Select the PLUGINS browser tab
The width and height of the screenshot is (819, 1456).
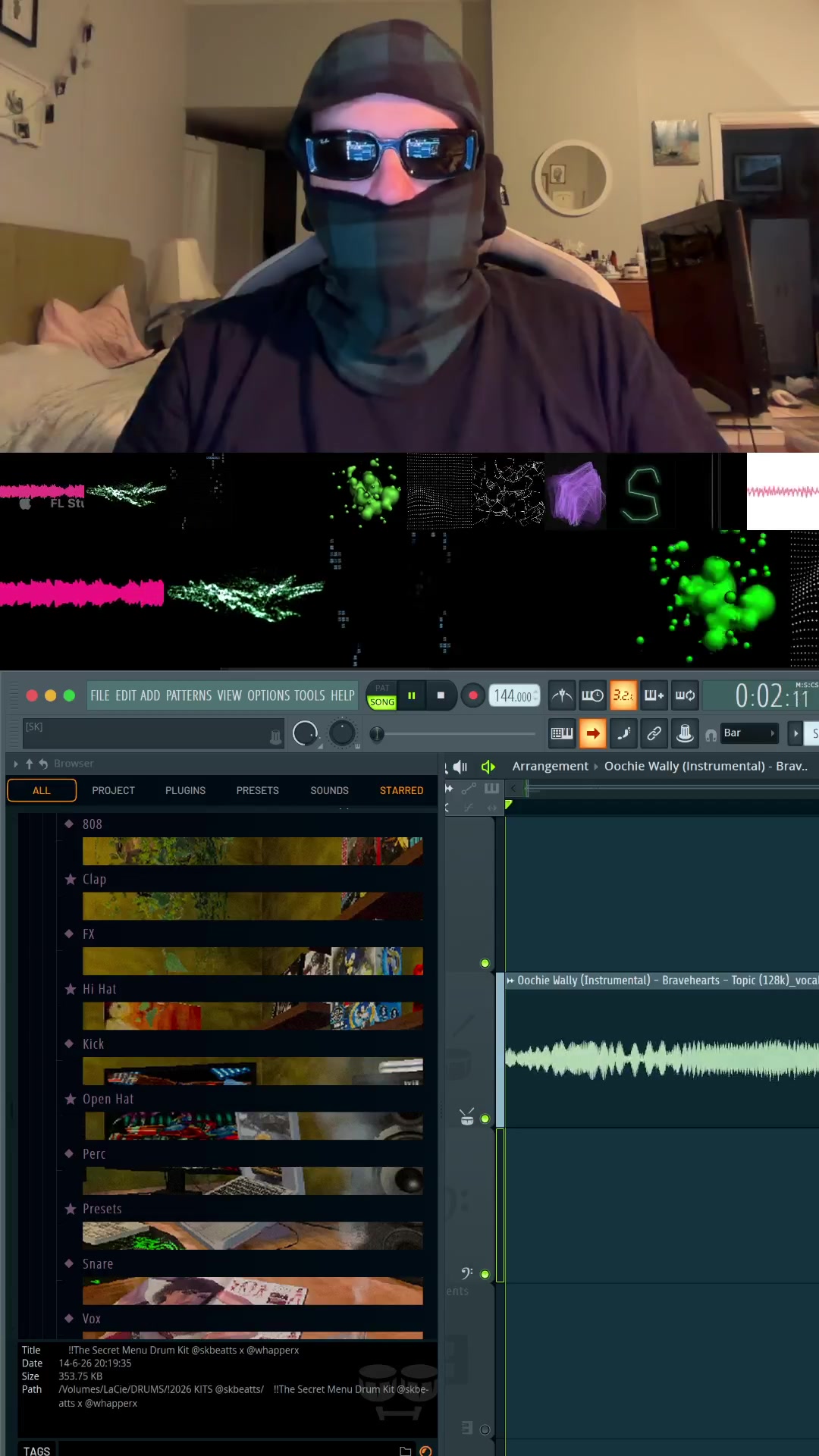(186, 790)
